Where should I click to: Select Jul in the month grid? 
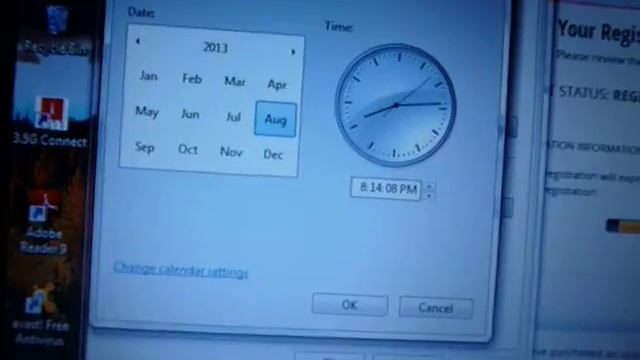pyautogui.click(x=233, y=117)
